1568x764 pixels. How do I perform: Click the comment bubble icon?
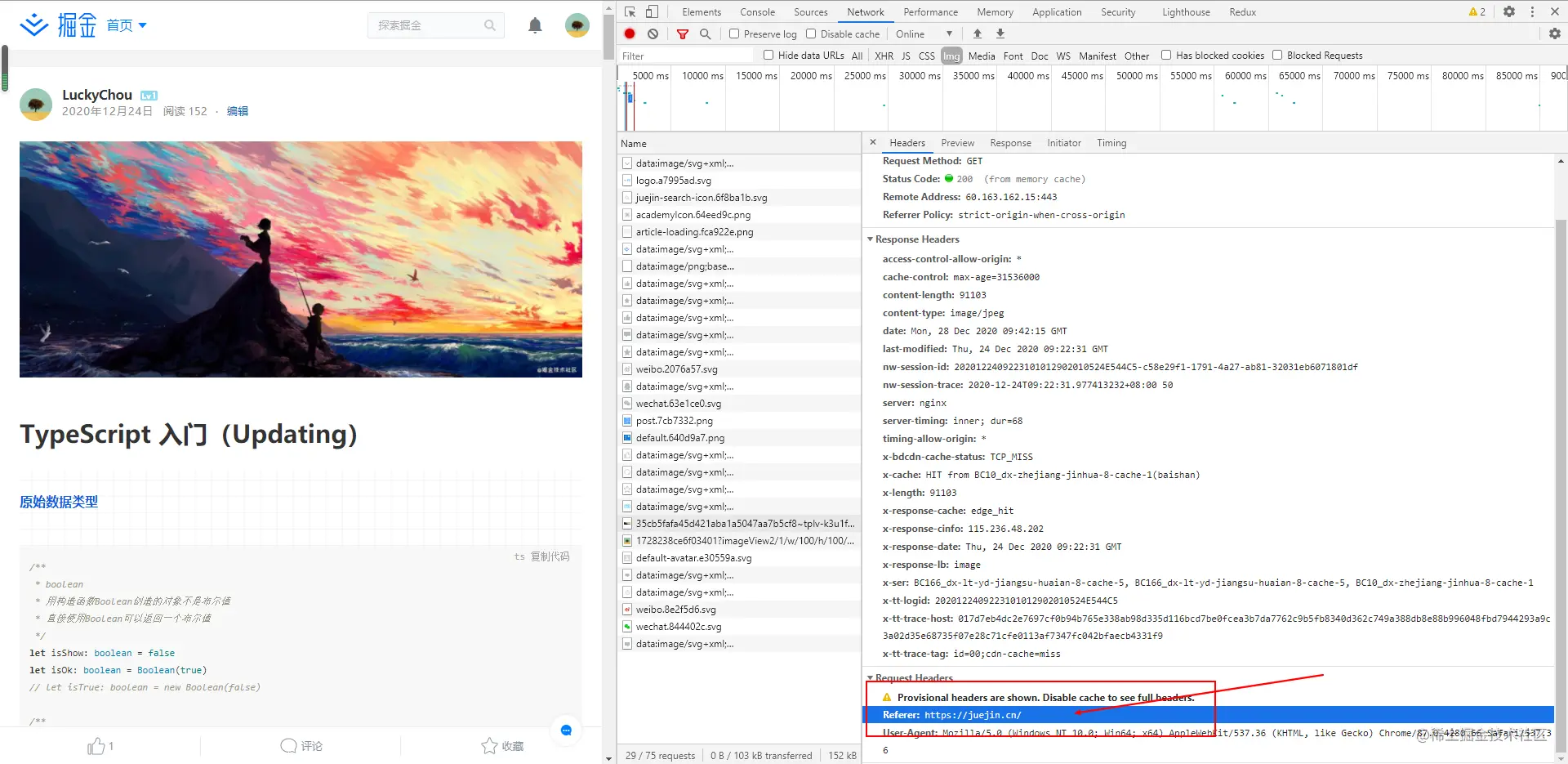pos(288,746)
